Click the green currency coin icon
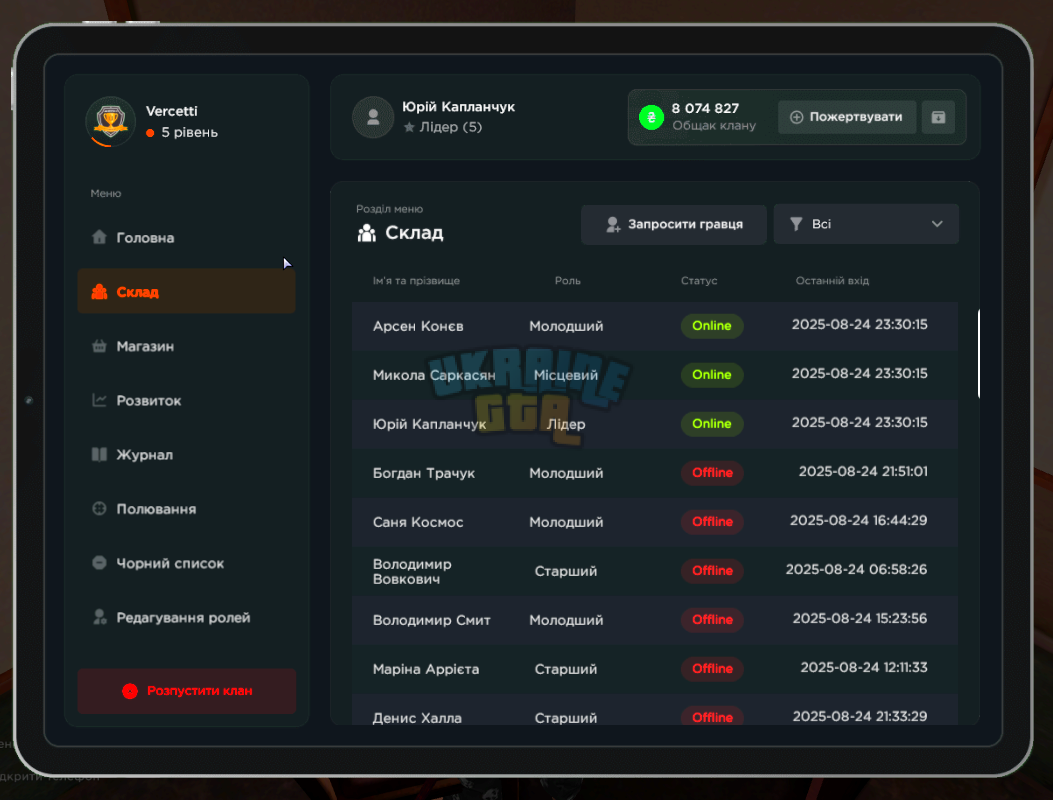 pyautogui.click(x=651, y=117)
